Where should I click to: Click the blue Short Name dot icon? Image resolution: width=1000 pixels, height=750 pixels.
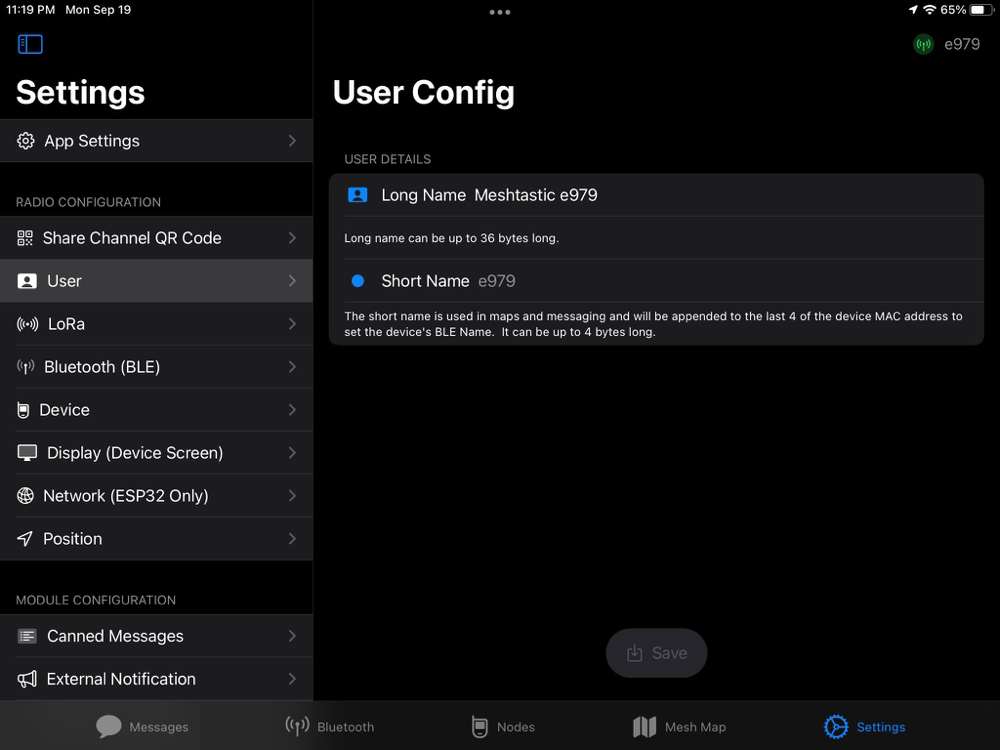point(358,281)
